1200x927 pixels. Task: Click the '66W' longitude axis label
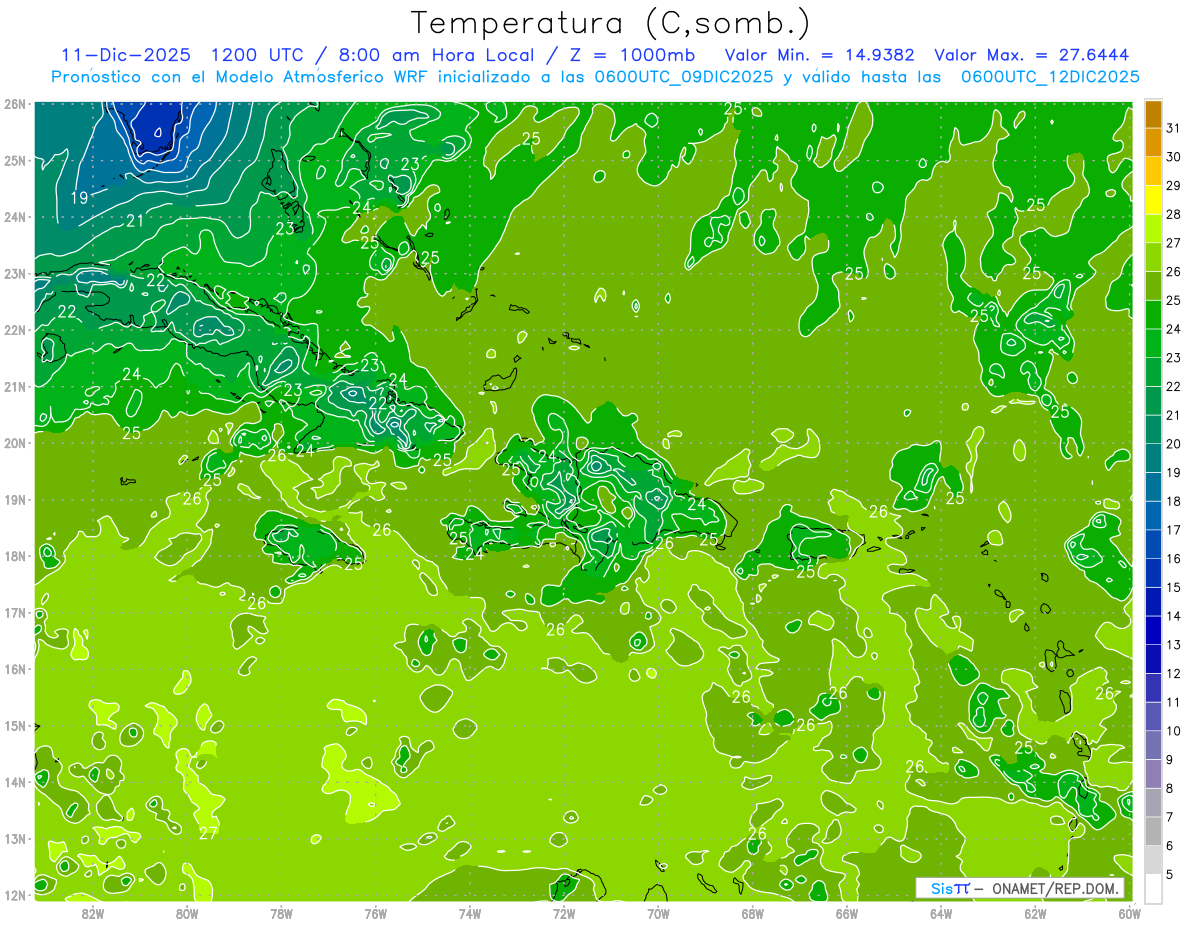[846, 914]
